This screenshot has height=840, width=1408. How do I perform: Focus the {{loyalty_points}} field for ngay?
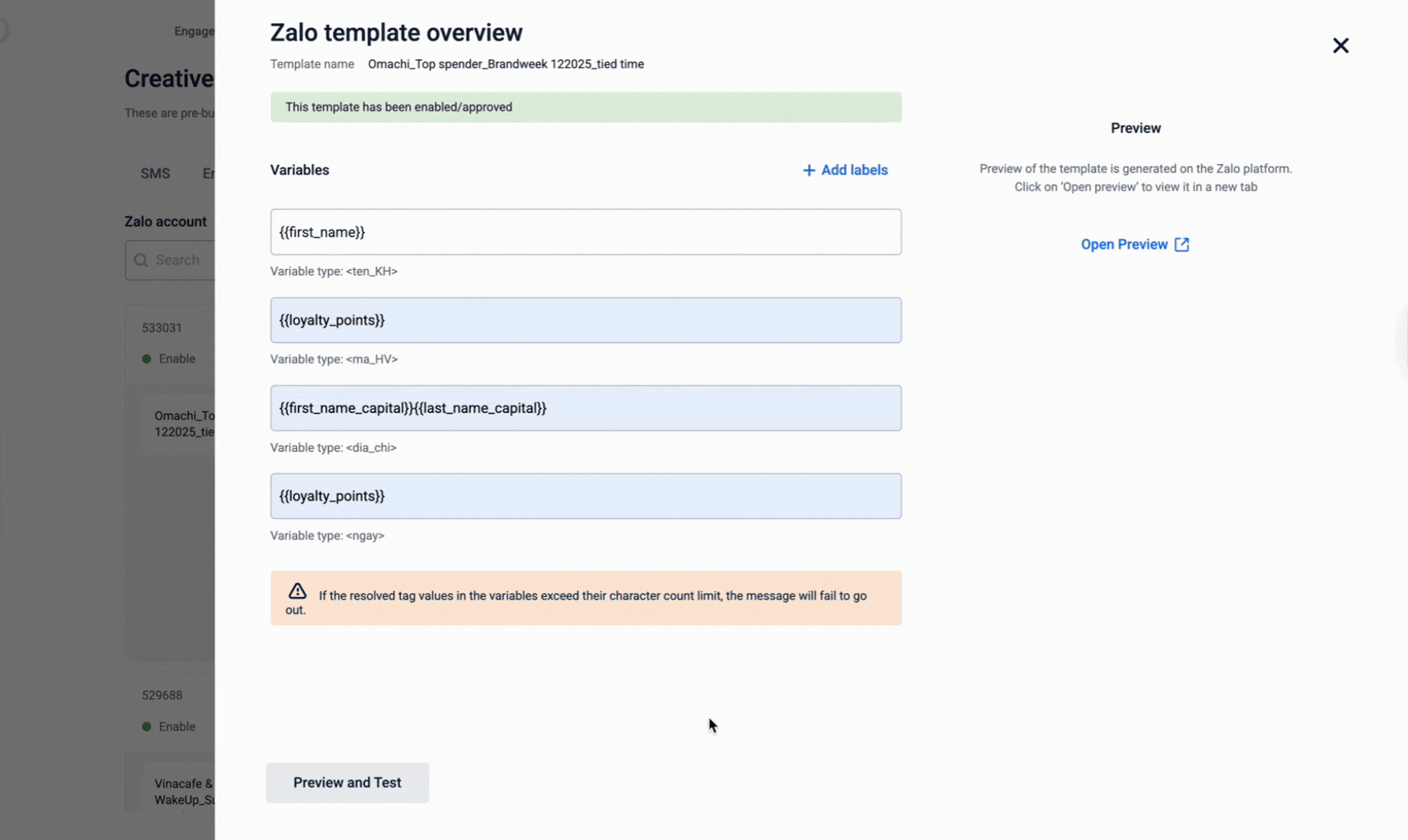click(586, 496)
